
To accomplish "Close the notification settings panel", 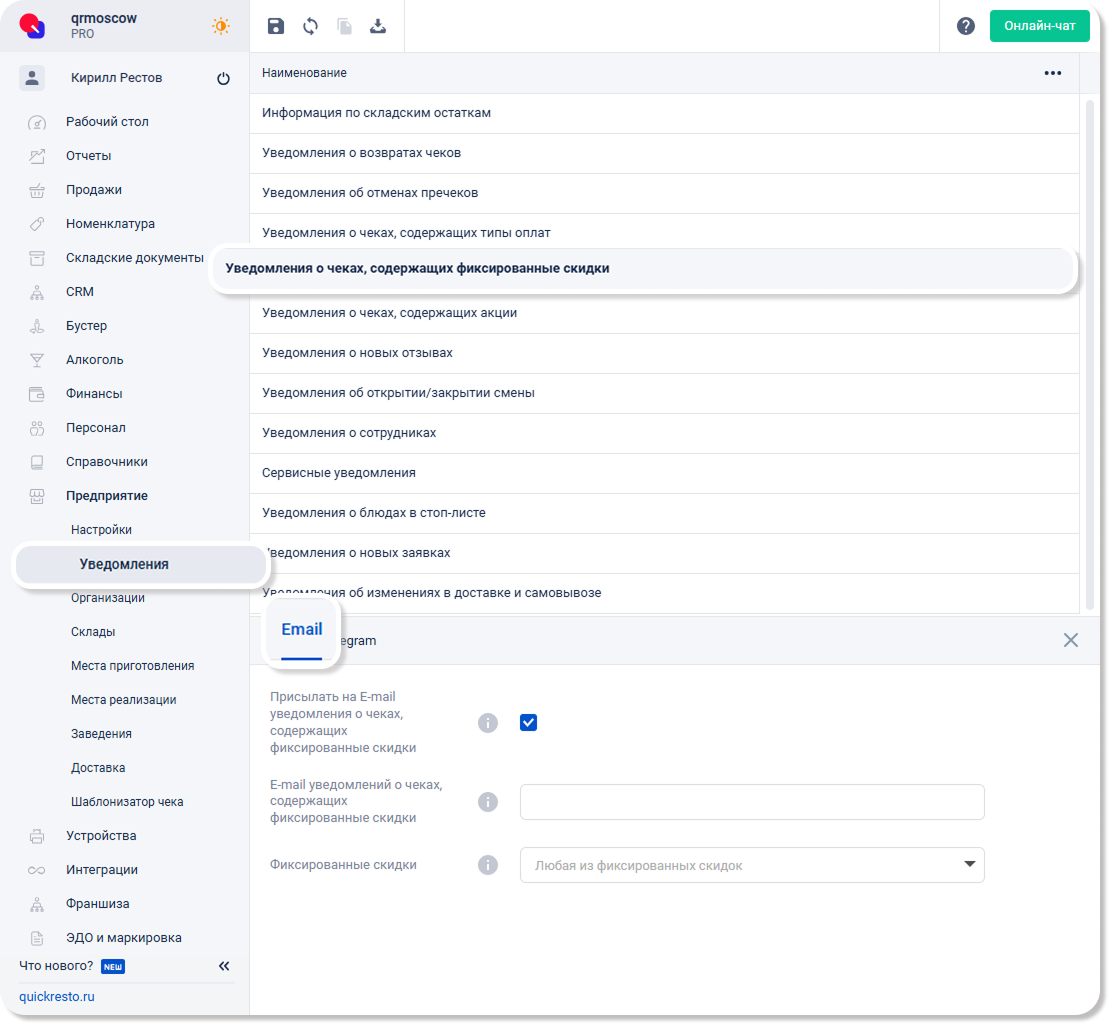I will 1071,640.
